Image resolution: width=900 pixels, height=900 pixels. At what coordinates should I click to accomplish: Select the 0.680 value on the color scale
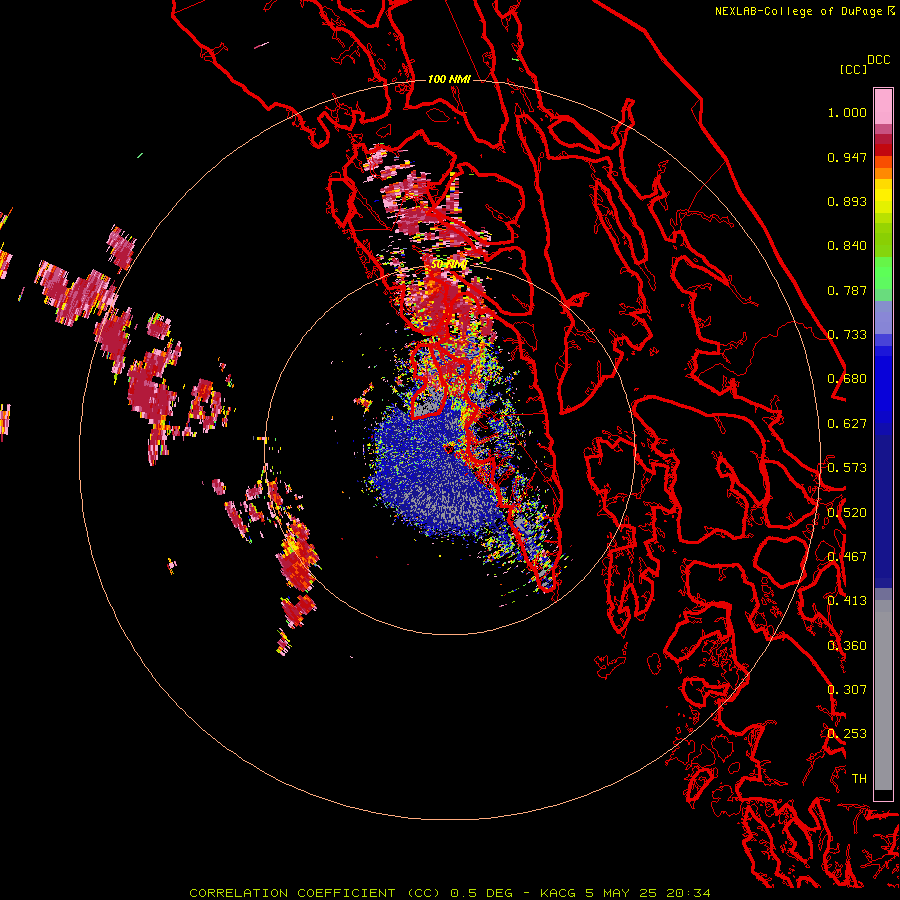[x=847, y=379]
